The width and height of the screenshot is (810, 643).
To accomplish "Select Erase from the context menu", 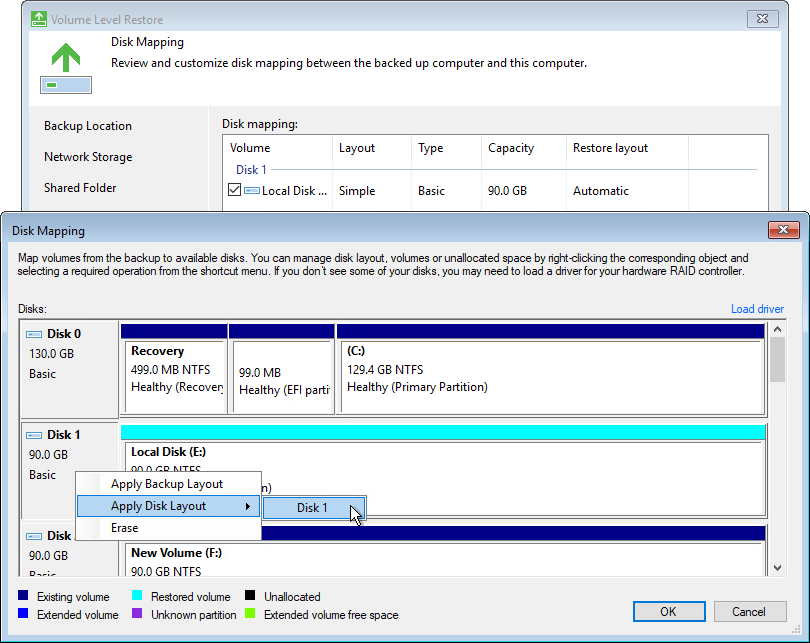I will [124, 528].
